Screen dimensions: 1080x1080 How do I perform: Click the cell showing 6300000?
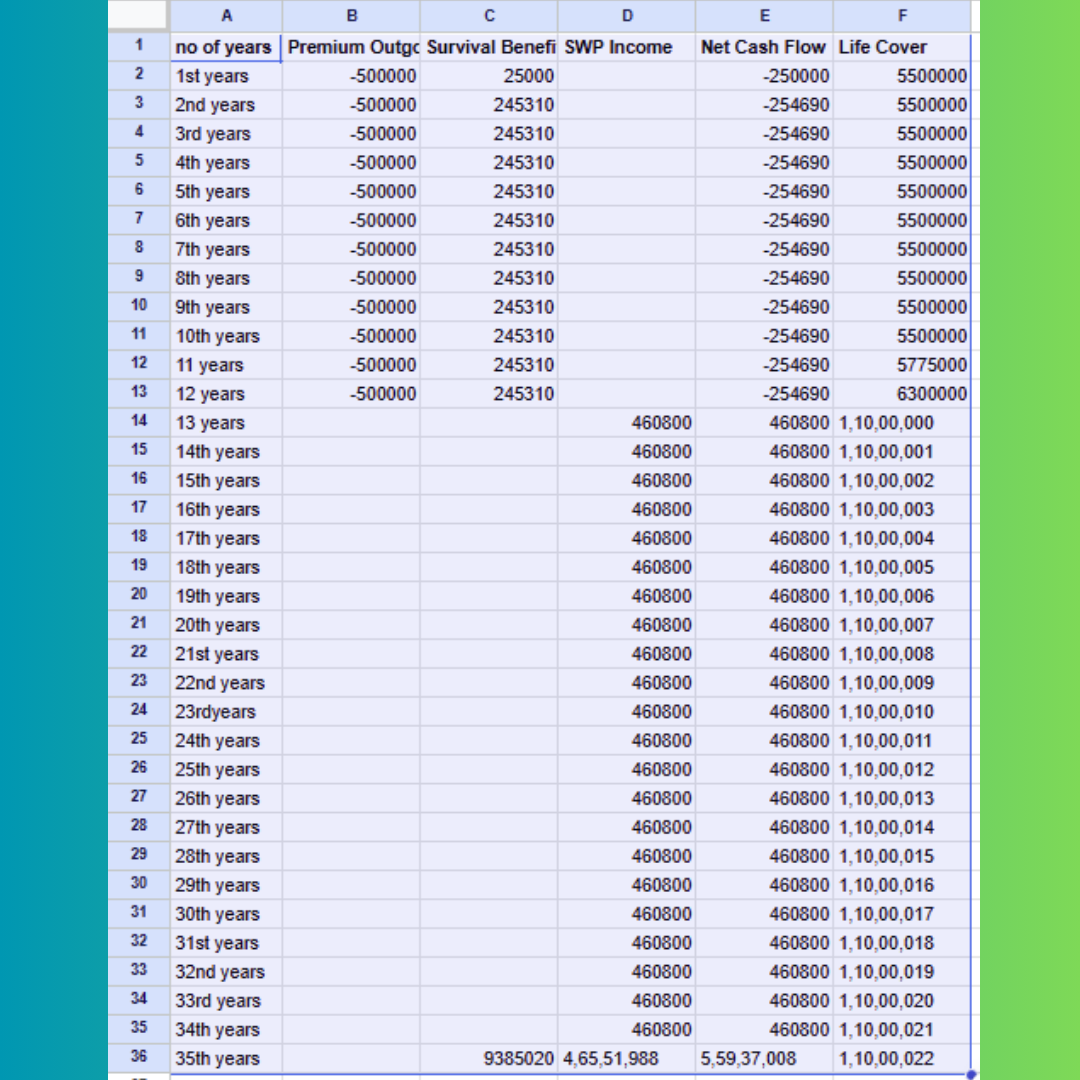[902, 394]
